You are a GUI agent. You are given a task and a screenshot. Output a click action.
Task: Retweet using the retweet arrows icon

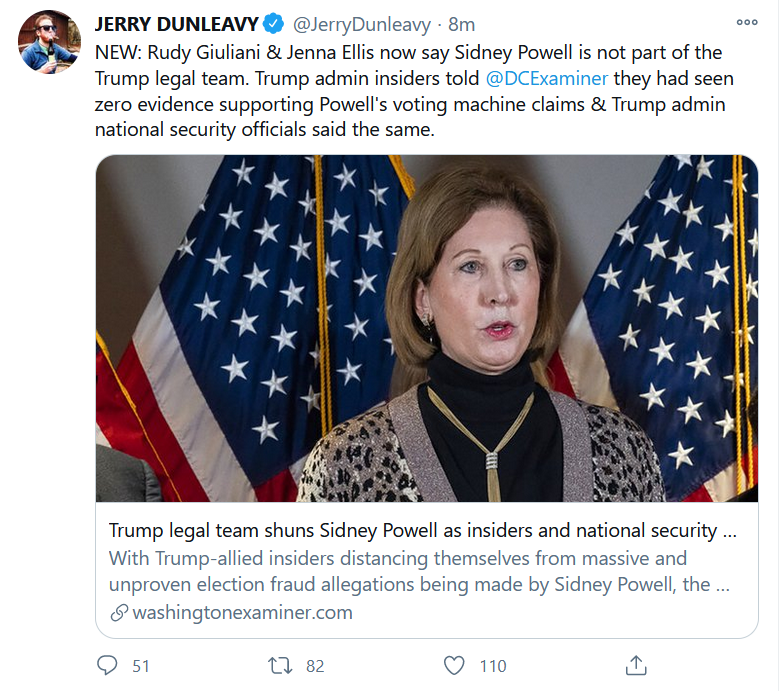coord(282,665)
